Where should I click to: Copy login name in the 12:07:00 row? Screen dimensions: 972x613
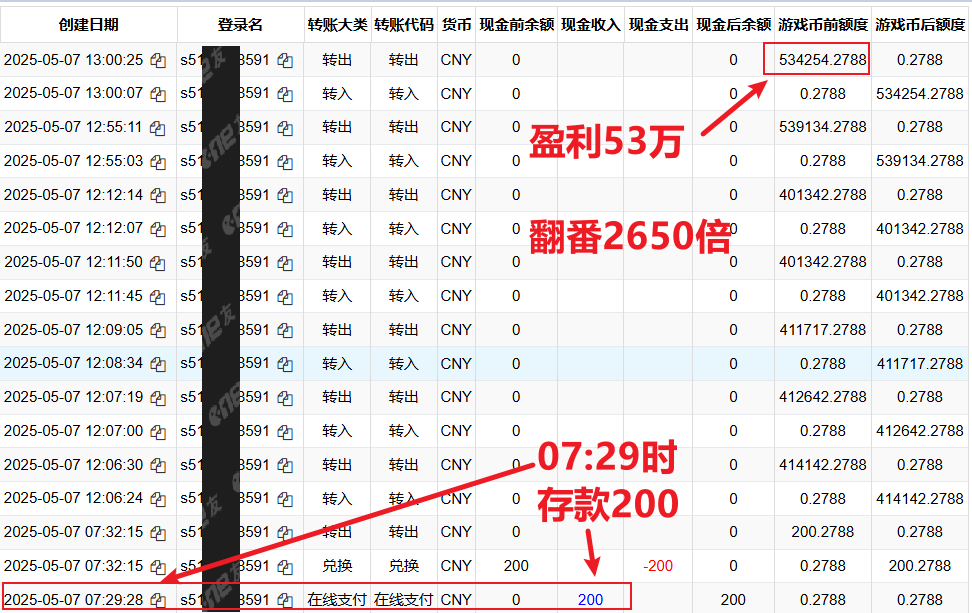[285, 432]
